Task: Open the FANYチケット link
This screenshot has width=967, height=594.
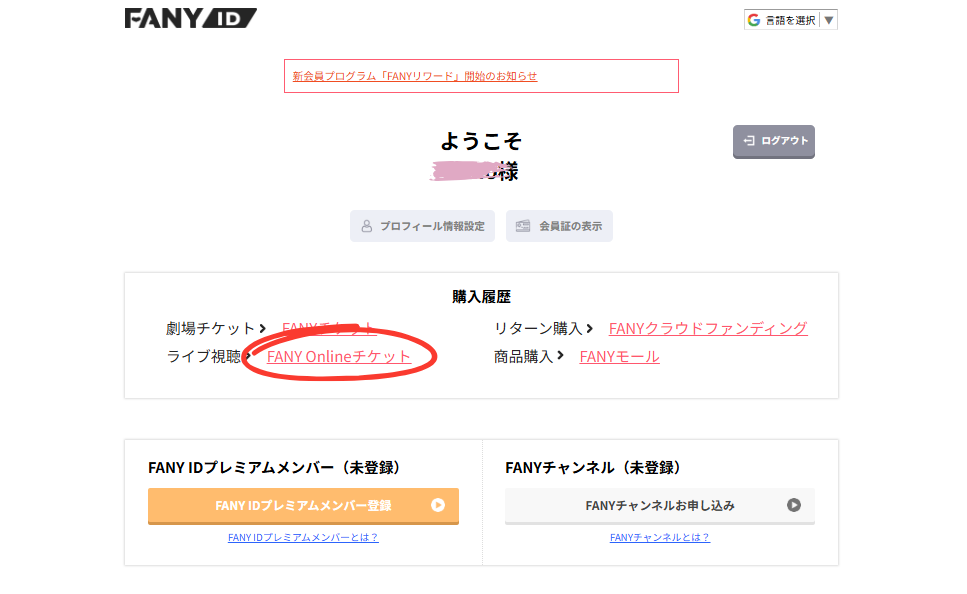Action: coord(329,328)
